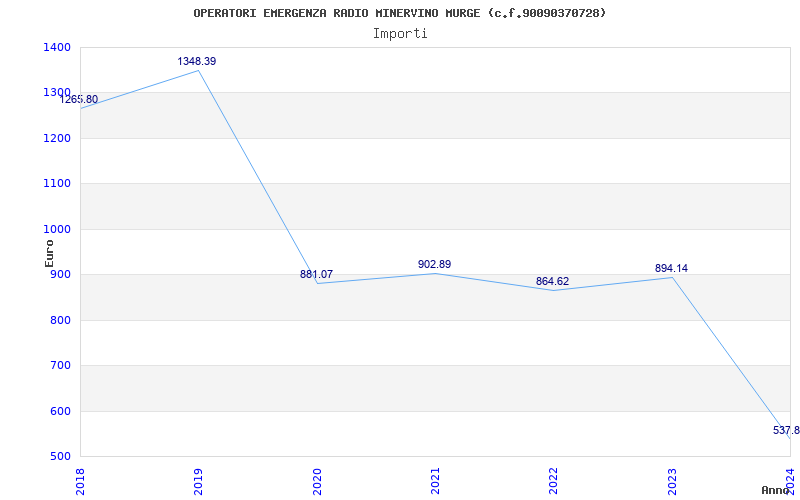The width and height of the screenshot is (800, 500).
Task: Click the Euro y-axis title
Action: pyautogui.click(x=49, y=254)
